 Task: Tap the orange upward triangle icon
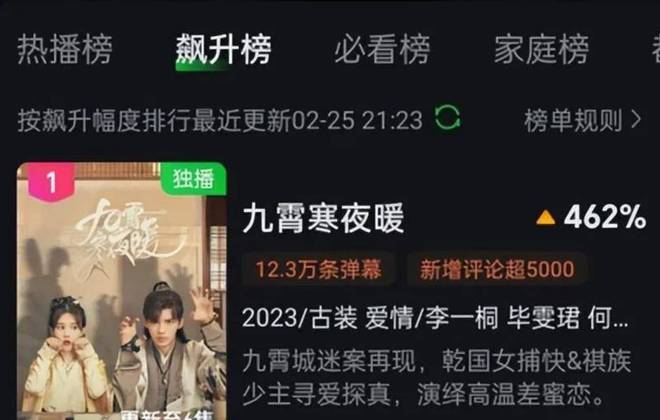[x=546, y=218]
